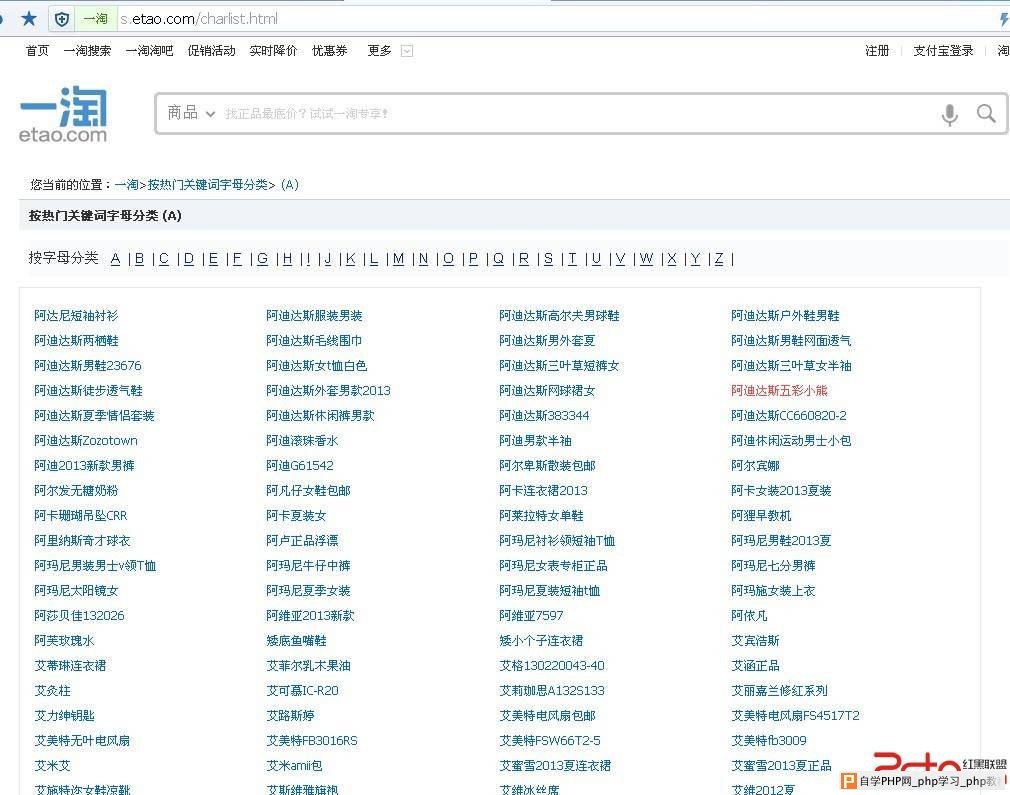The height and width of the screenshot is (795, 1010).
Task: Open keyword 阿迪达斯CC660820-2
Action: (789, 416)
